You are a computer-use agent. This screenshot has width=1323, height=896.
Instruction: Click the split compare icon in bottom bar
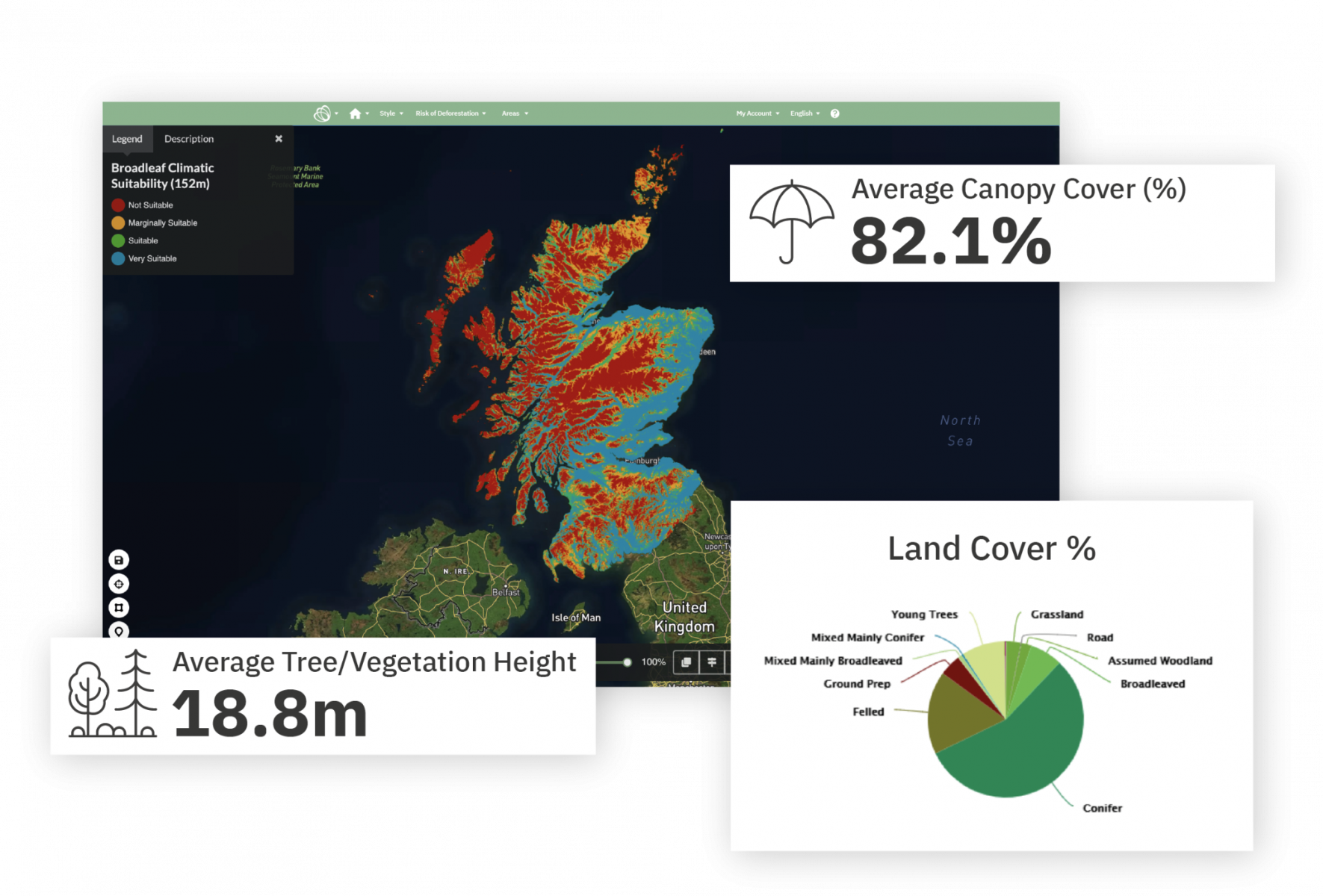coord(712,662)
